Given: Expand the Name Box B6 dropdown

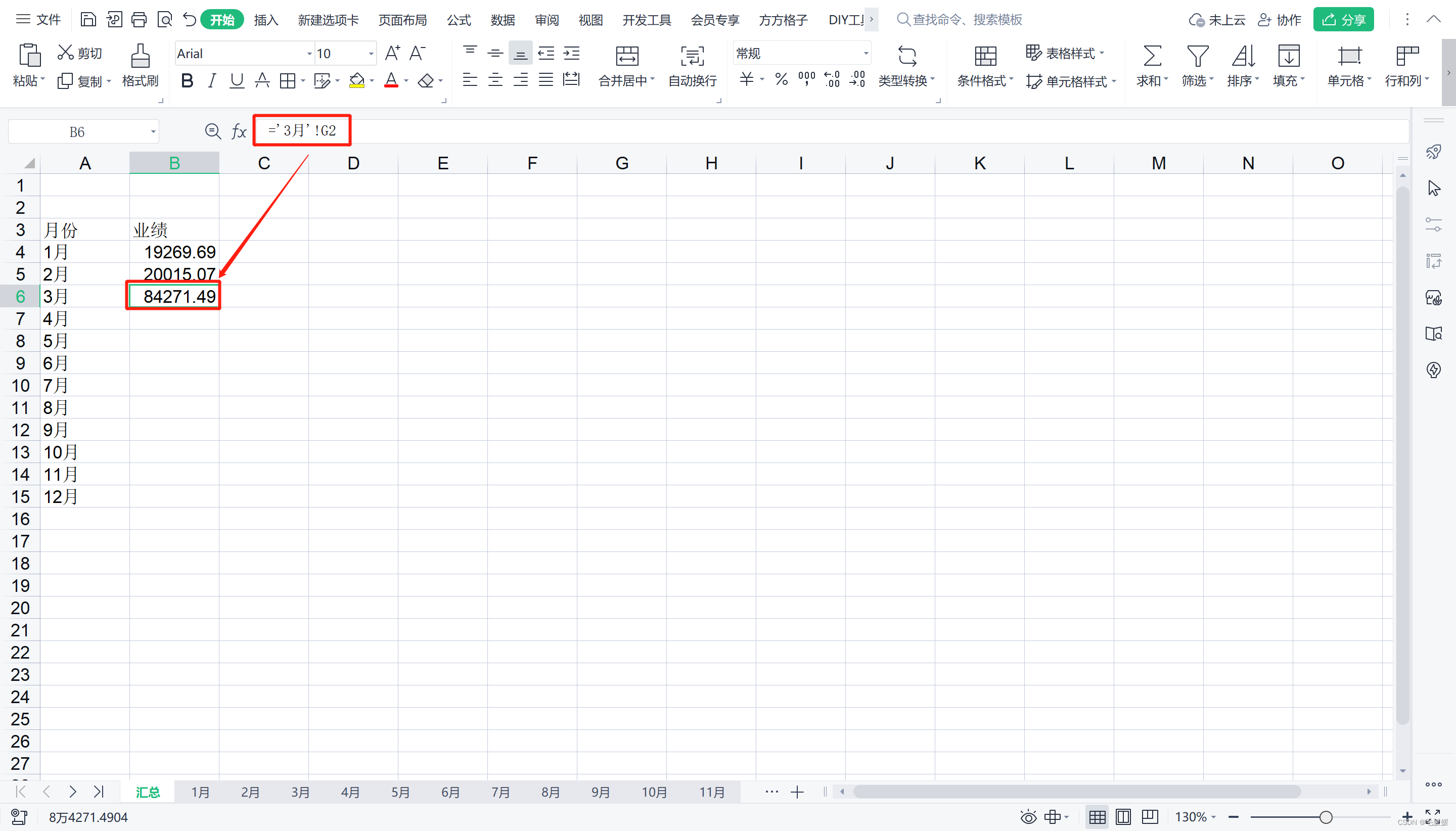Looking at the screenshot, I should click(x=153, y=132).
